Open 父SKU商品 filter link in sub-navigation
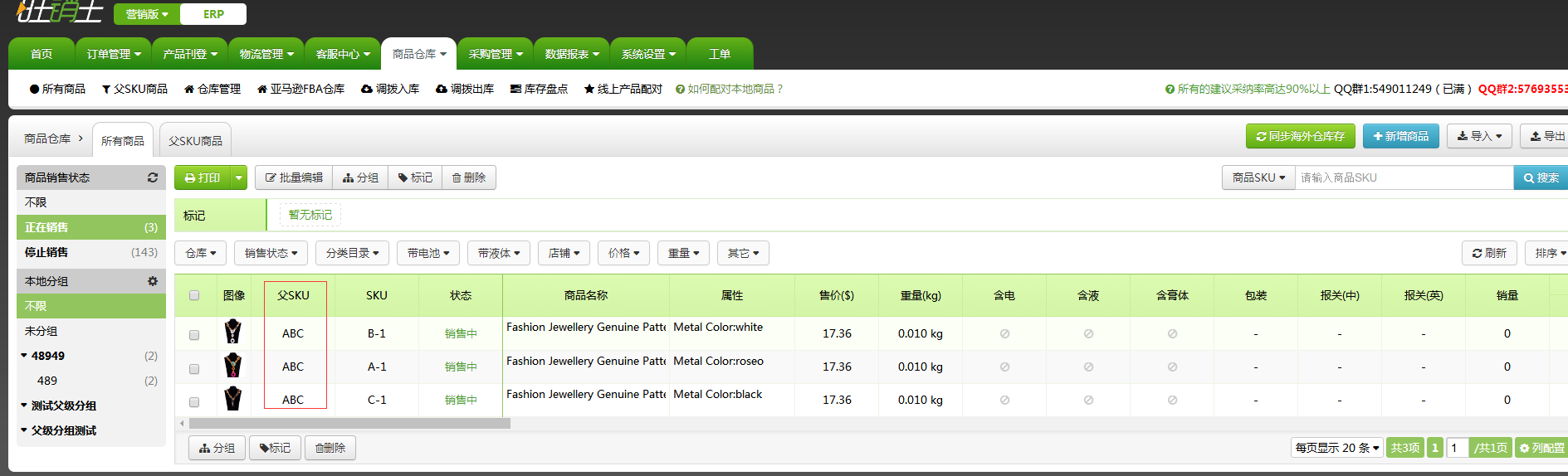 (x=134, y=89)
